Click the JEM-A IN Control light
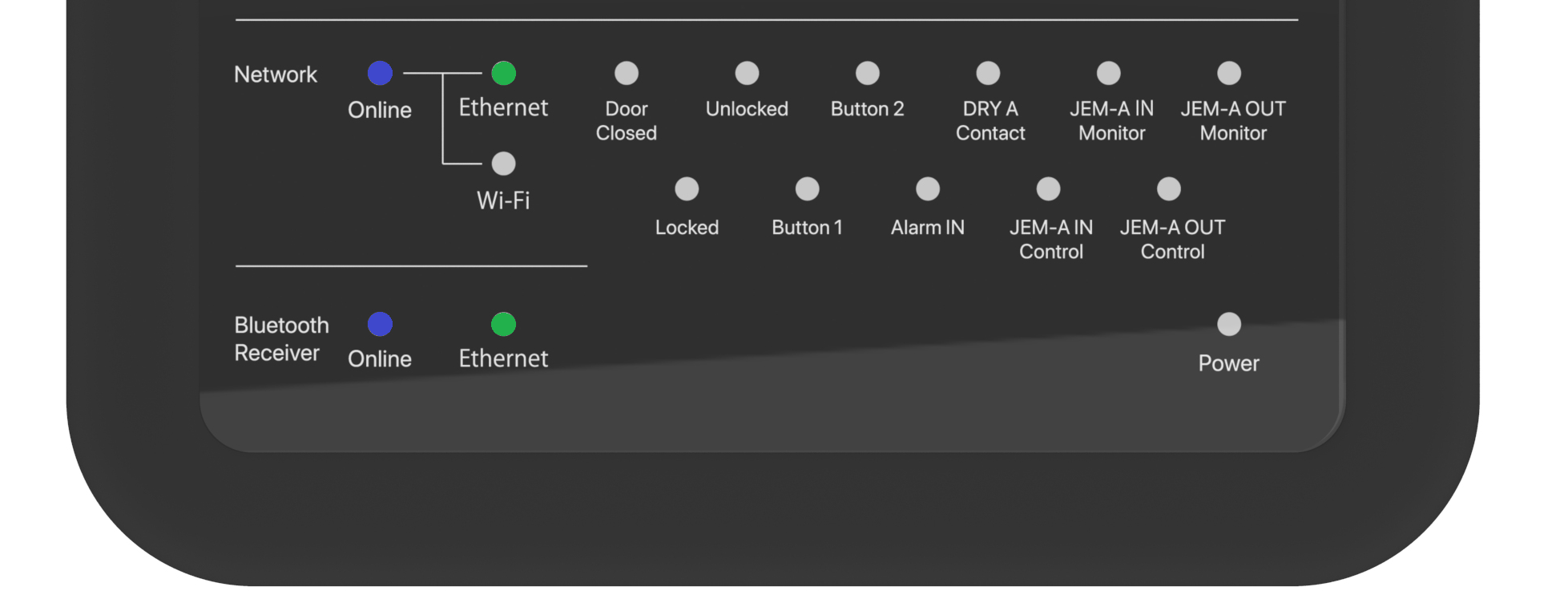The width and height of the screenshot is (1568, 599). [1048, 189]
